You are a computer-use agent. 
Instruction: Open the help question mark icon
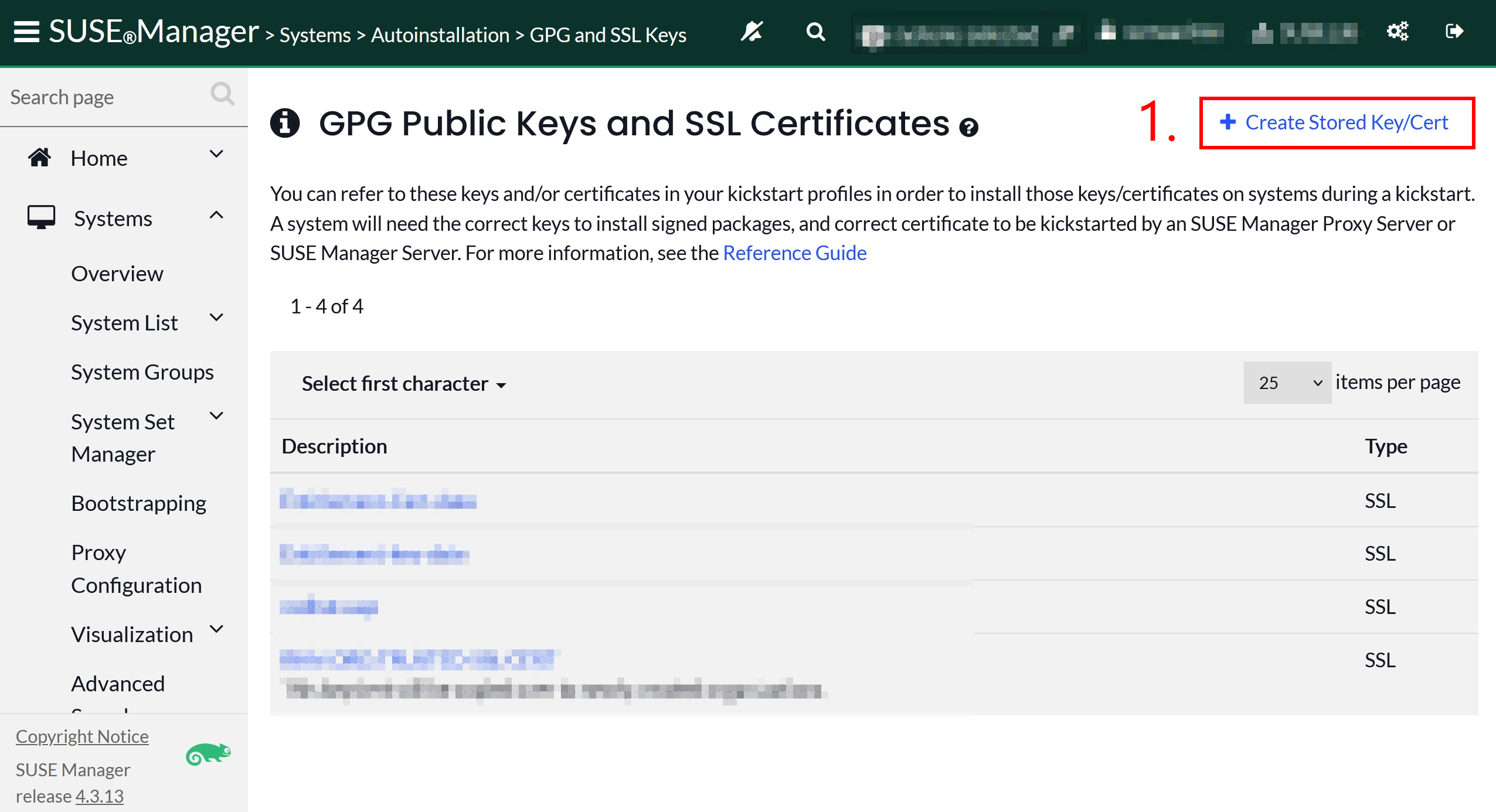click(968, 127)
